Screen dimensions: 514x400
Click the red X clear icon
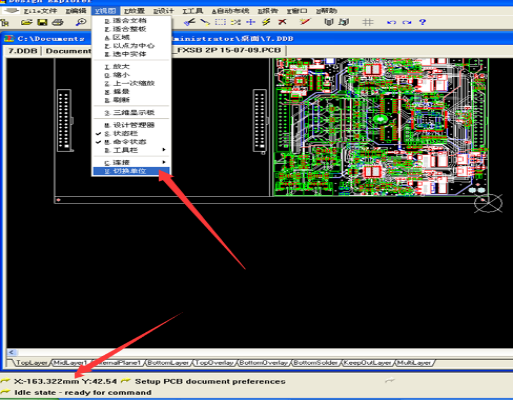coord(282,22)
